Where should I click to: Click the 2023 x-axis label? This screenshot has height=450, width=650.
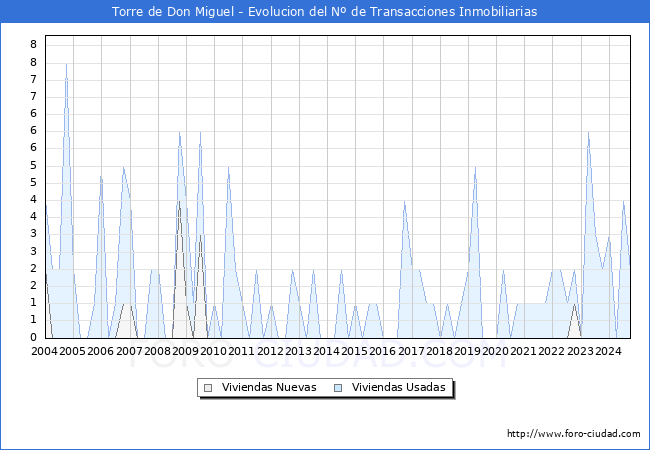point(580,351)
